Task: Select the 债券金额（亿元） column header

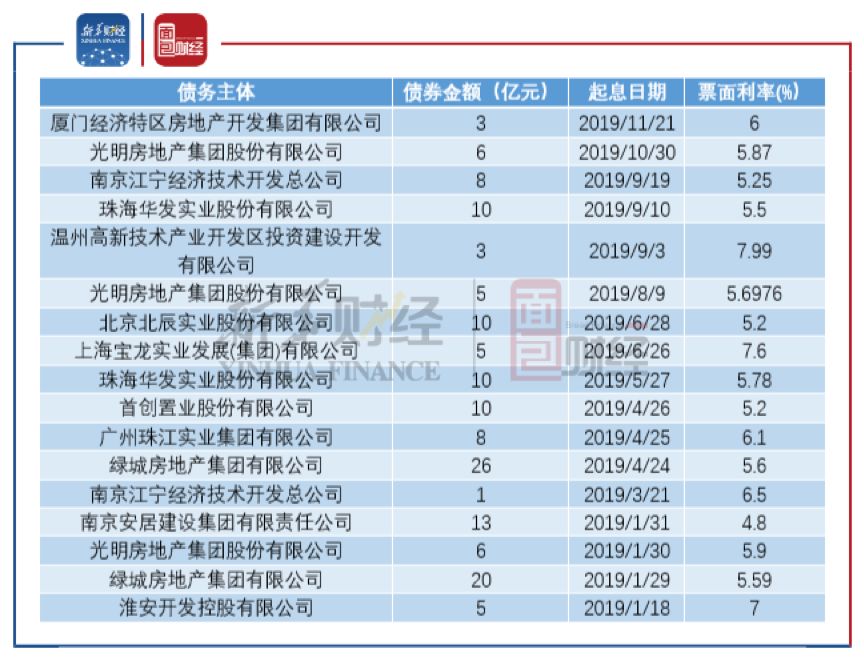Action: pos(480,92)
